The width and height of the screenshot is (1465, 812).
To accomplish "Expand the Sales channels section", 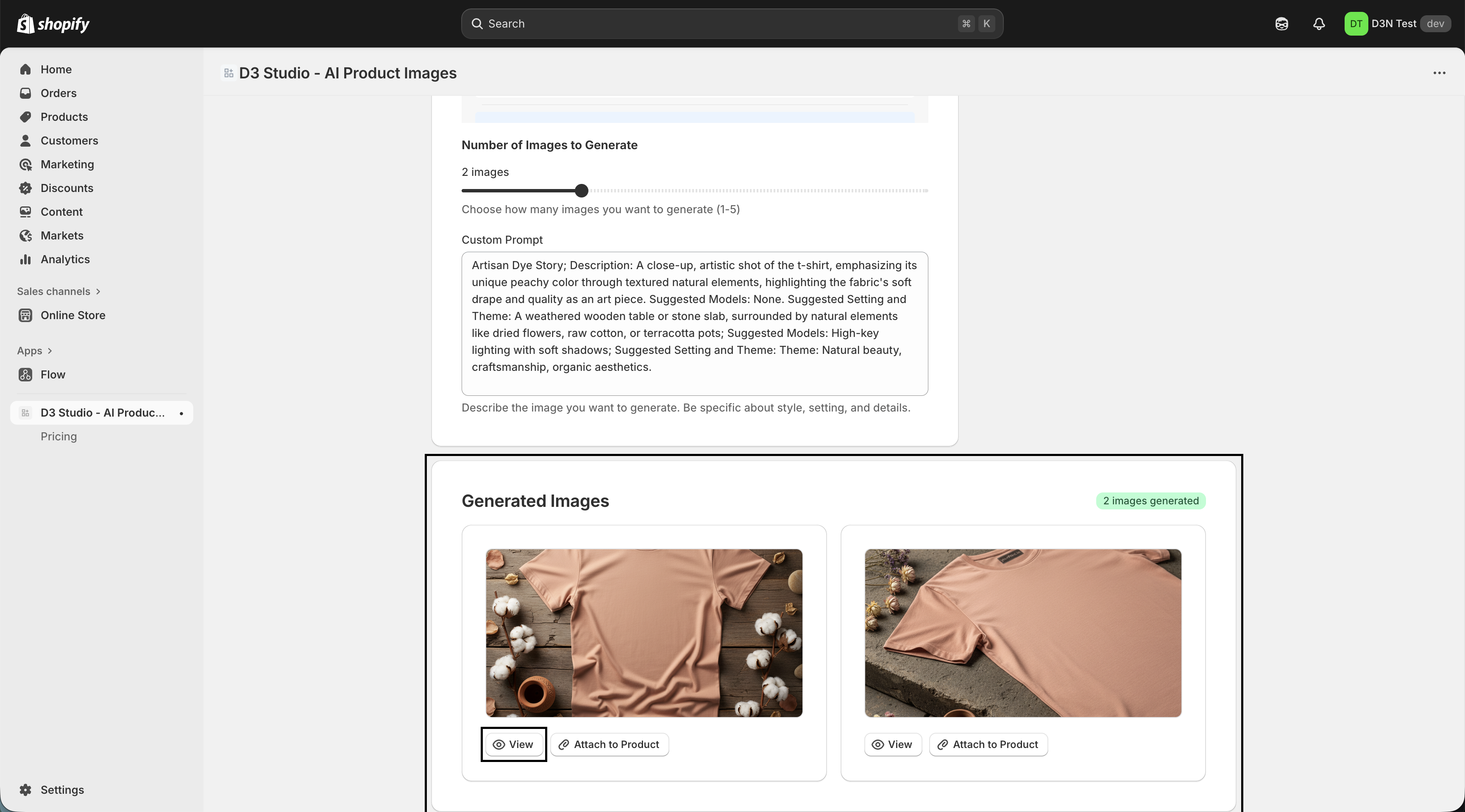I will pos(58,291).
